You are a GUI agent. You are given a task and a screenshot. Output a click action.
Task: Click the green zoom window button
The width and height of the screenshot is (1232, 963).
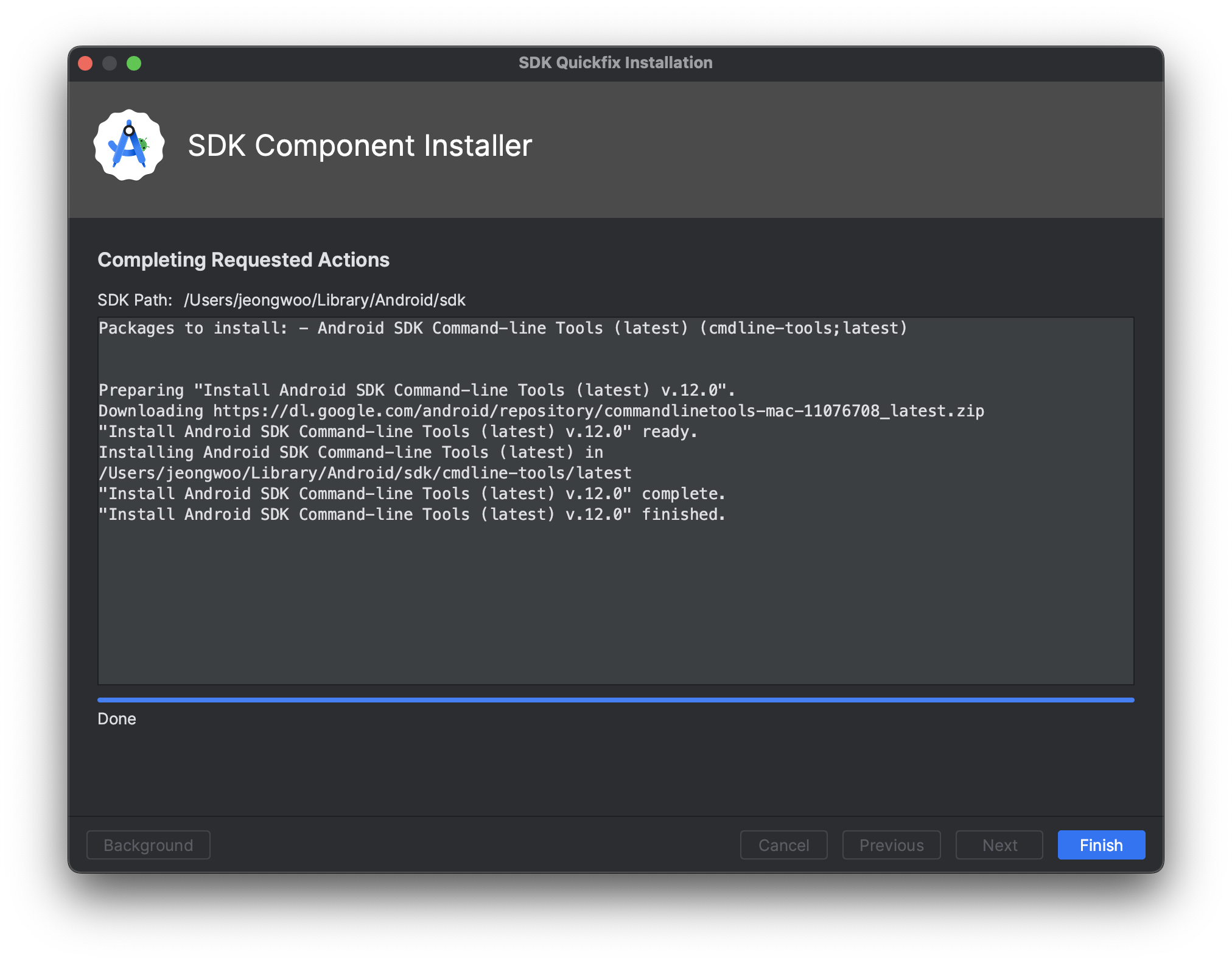(134, 63)
